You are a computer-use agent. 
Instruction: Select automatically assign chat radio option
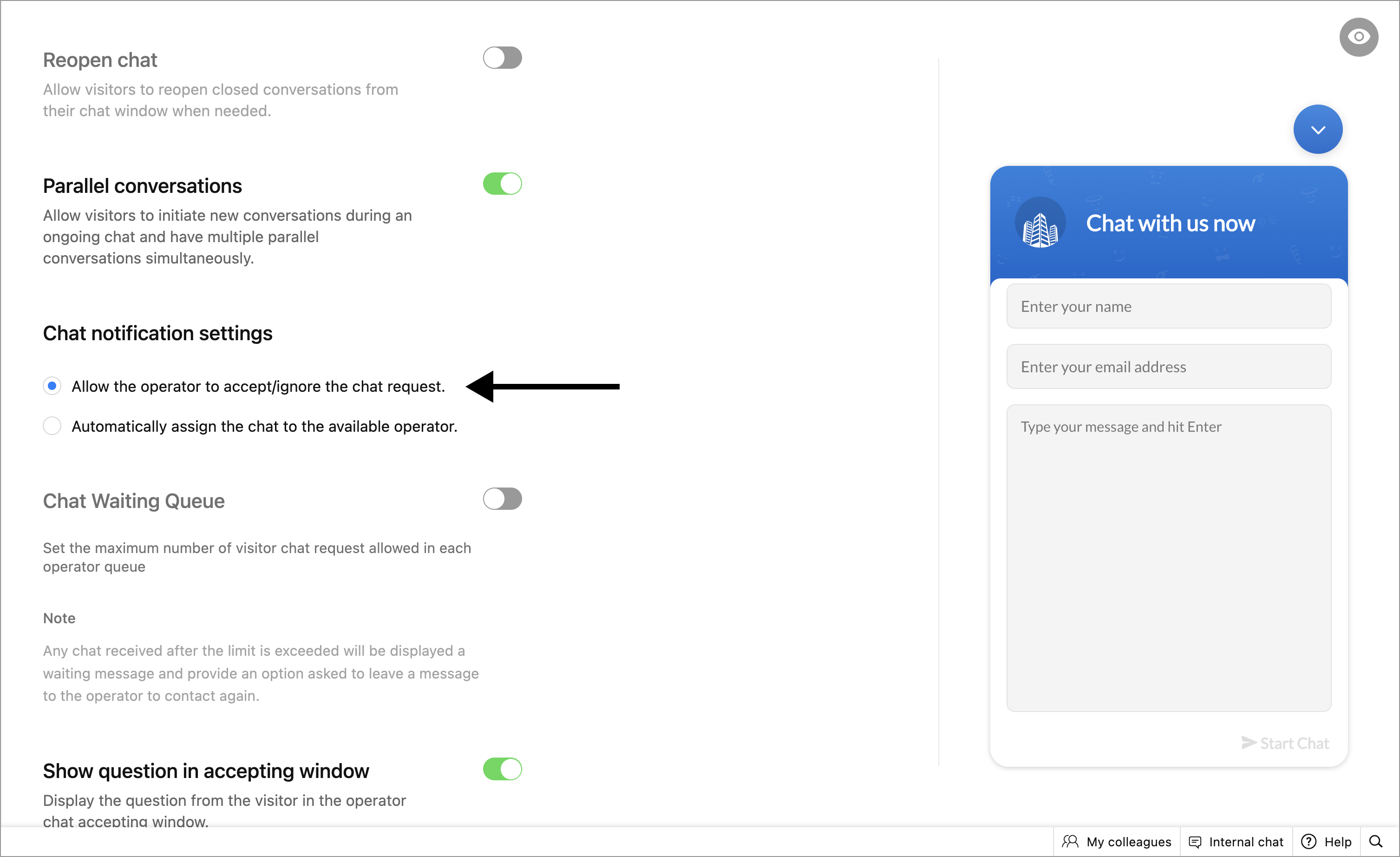click(x=52, y=426)
